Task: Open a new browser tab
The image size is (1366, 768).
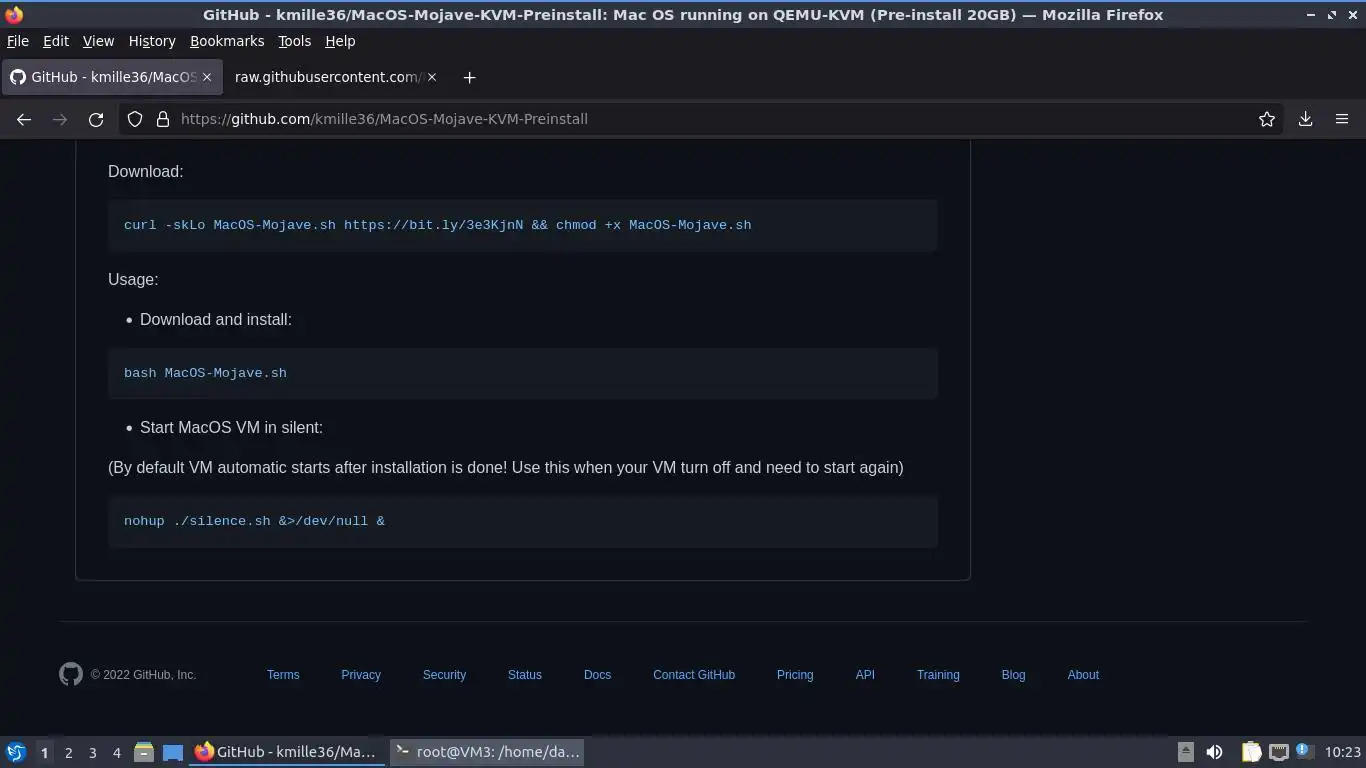Action: coord(469,77)
